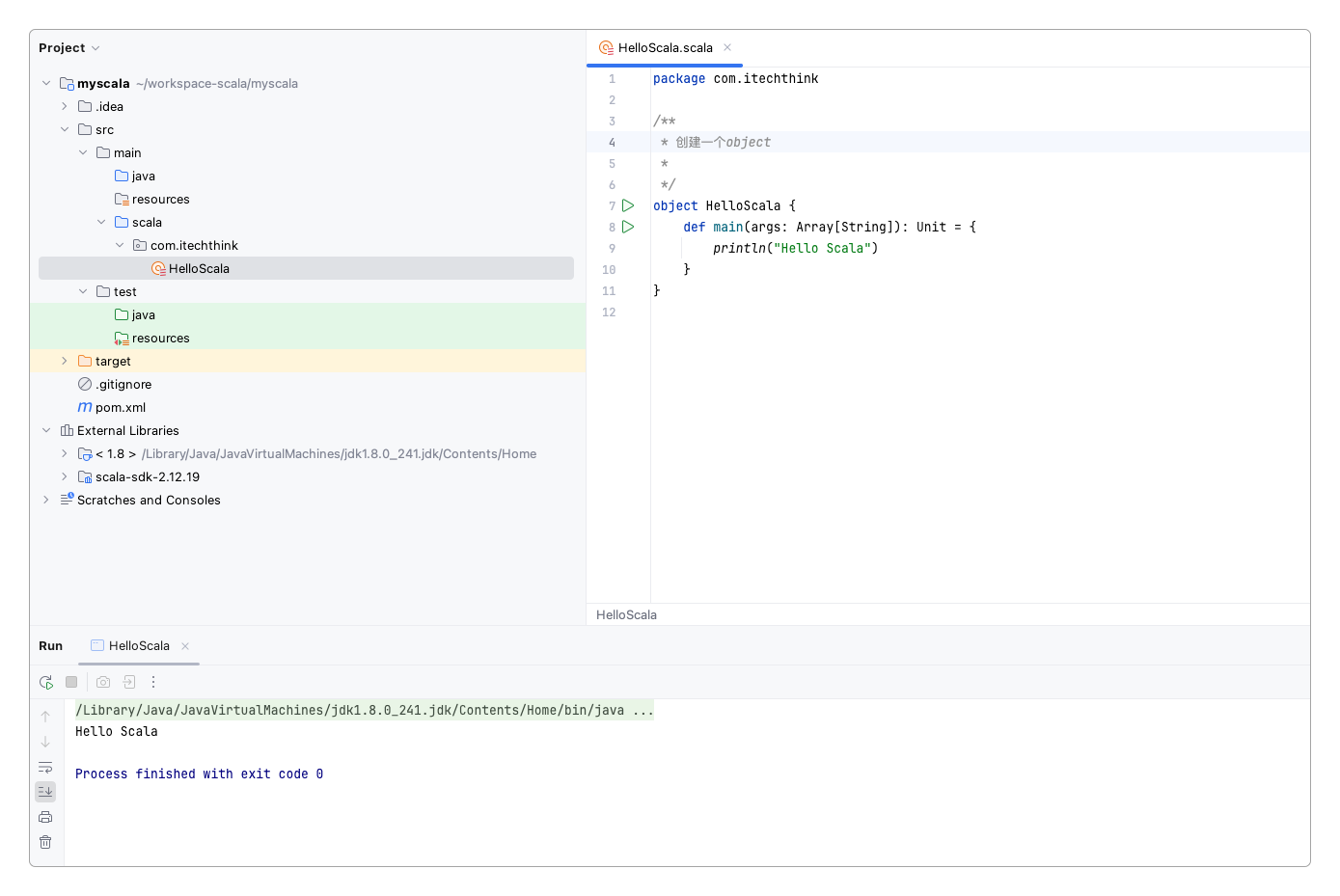
Task: Click the Maven pom.xml icon
Action: 85,407
